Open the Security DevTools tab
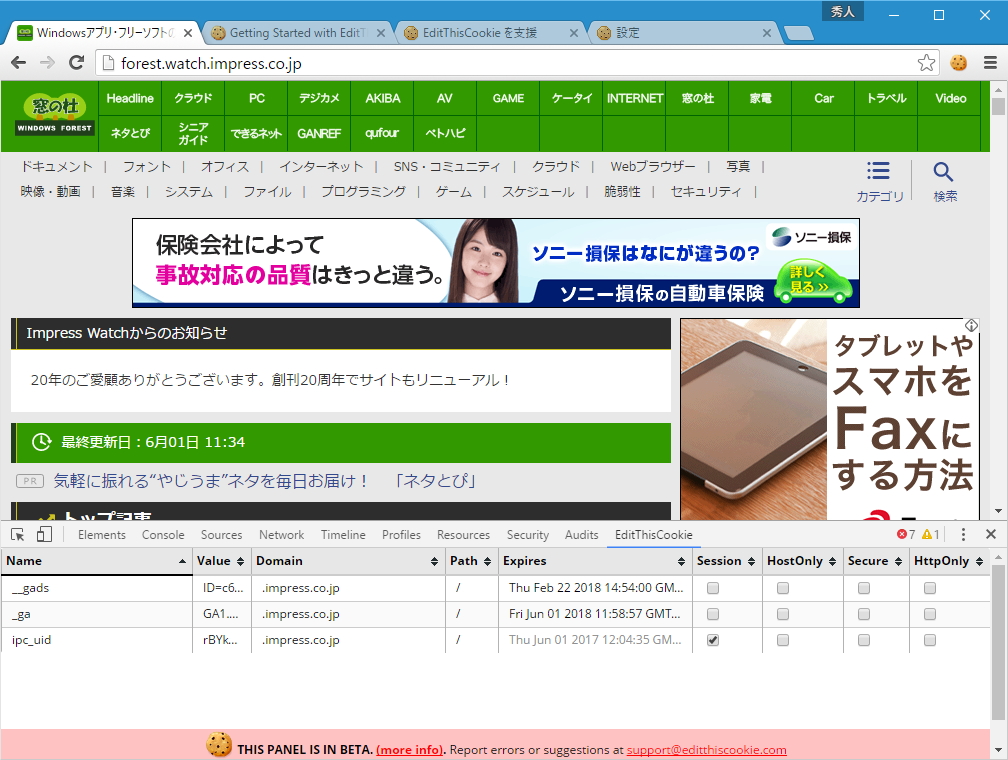This screenshot has width=1008, height=760. click(527, 534)
